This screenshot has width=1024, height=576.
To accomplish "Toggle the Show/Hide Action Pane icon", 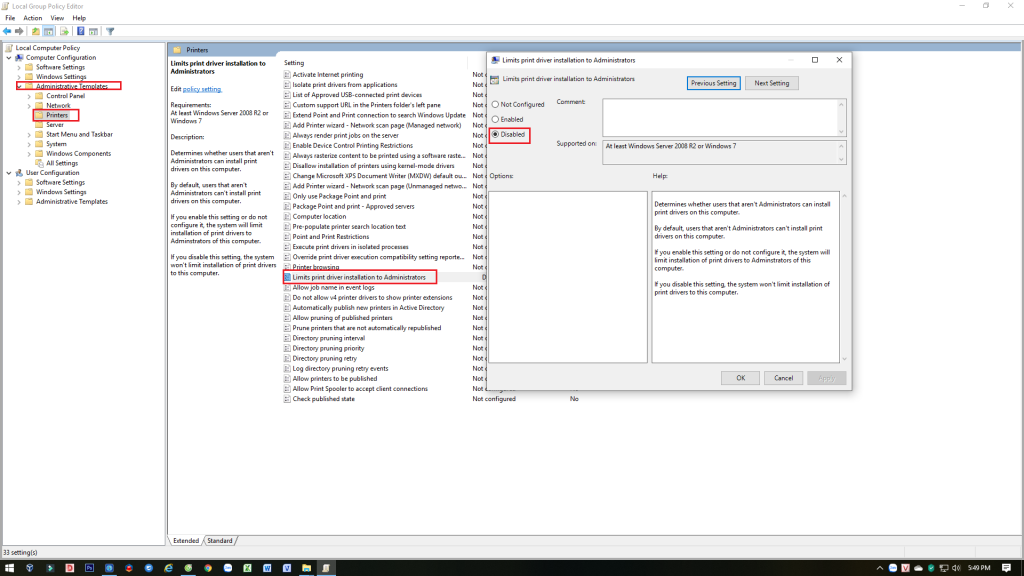I will click(x=93, y=31).
